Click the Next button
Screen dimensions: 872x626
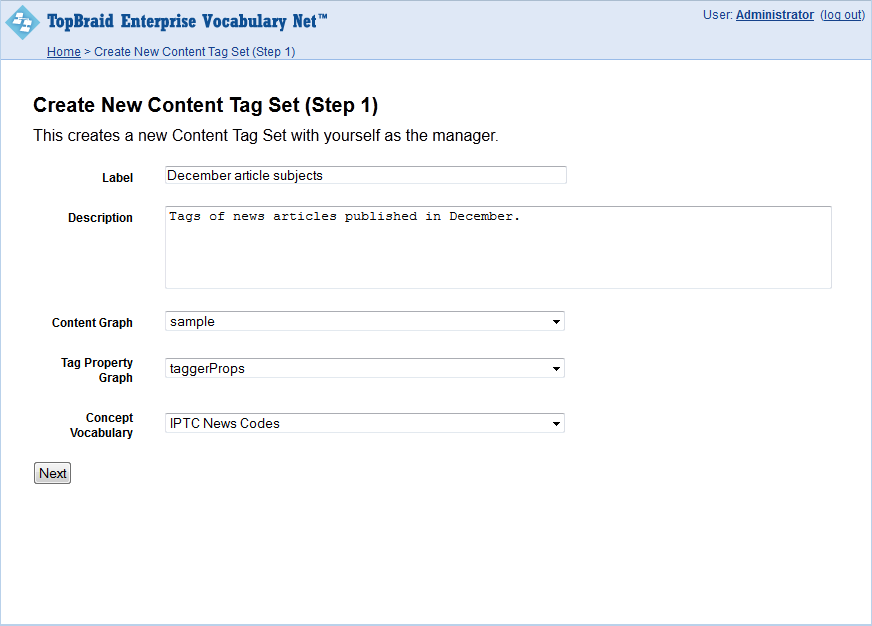point(52,473)
